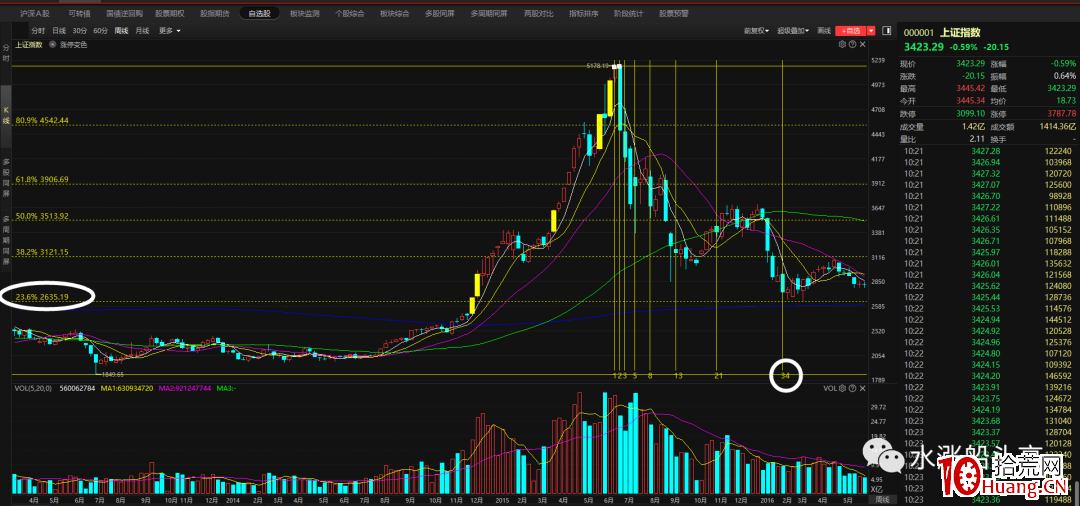Open VOL indicator settings gear
Viewport: 1080px width, 506px height.
pos(842,387)
